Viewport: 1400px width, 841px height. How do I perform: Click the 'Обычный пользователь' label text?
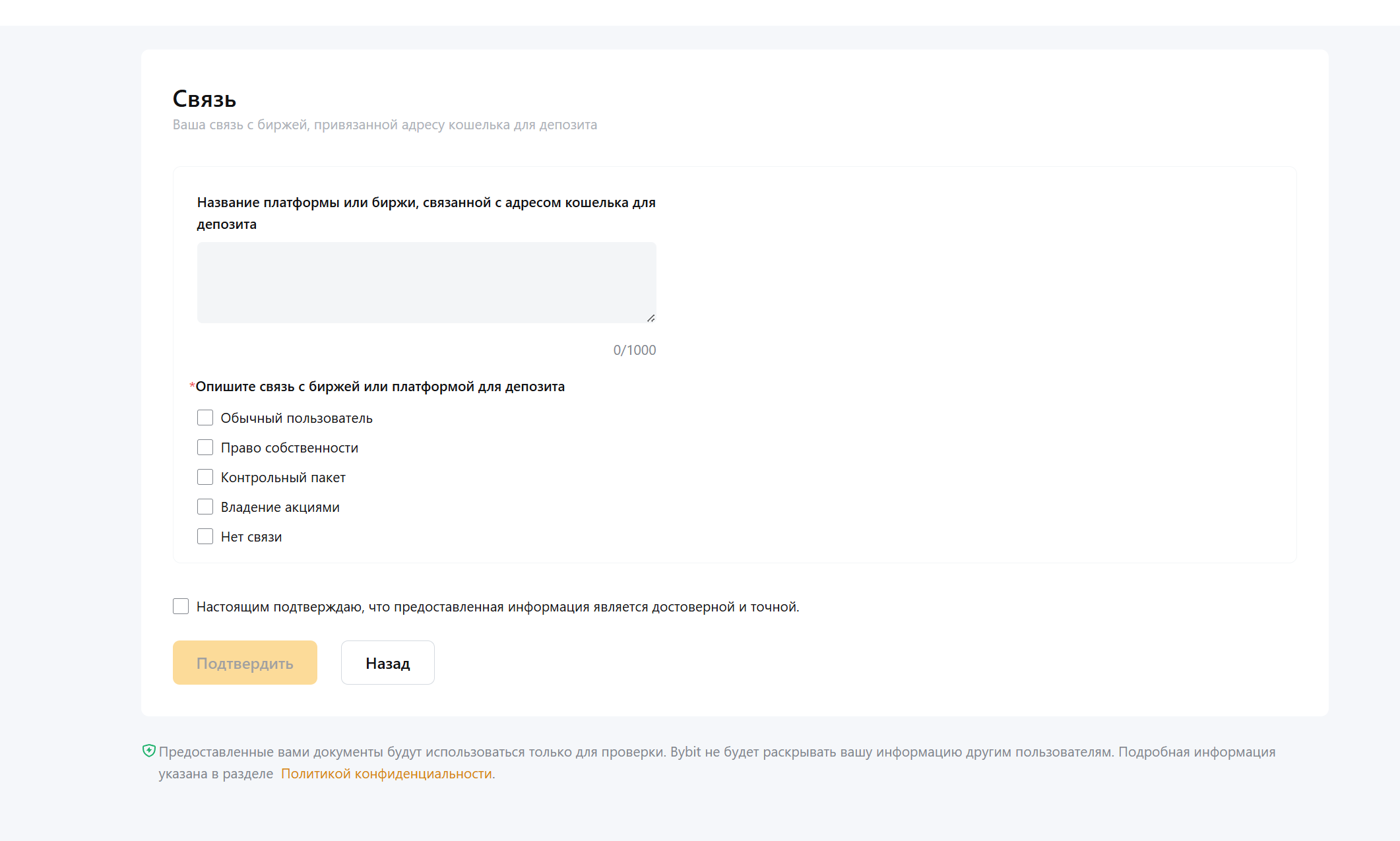296,418
